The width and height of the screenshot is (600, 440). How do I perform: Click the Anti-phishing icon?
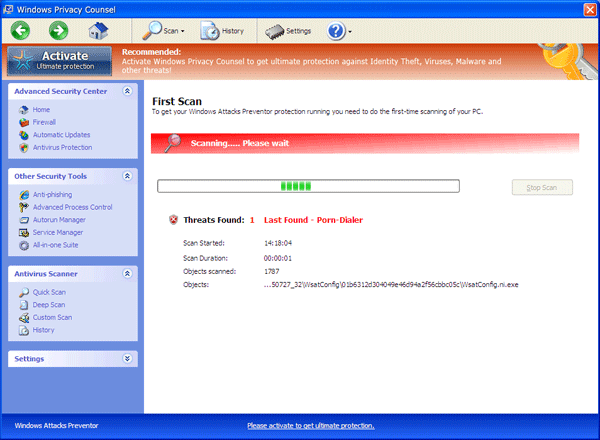pos(24,195)
